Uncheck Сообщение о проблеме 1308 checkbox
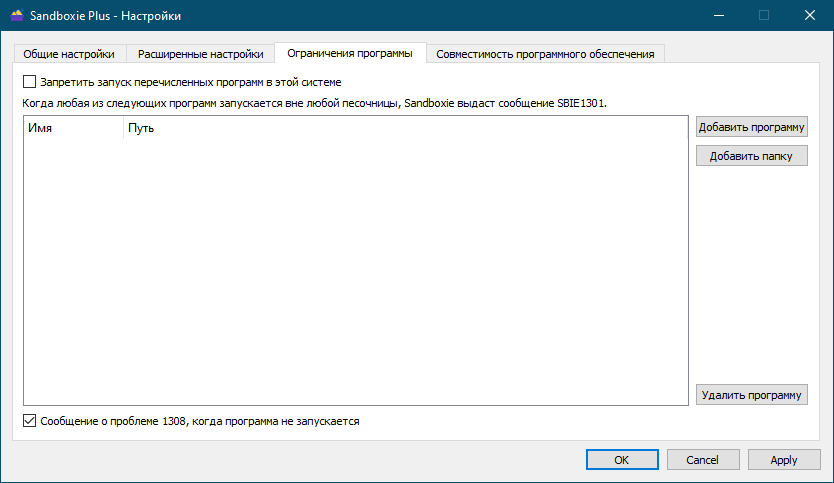834x483 pixels. tap(29, 421)
